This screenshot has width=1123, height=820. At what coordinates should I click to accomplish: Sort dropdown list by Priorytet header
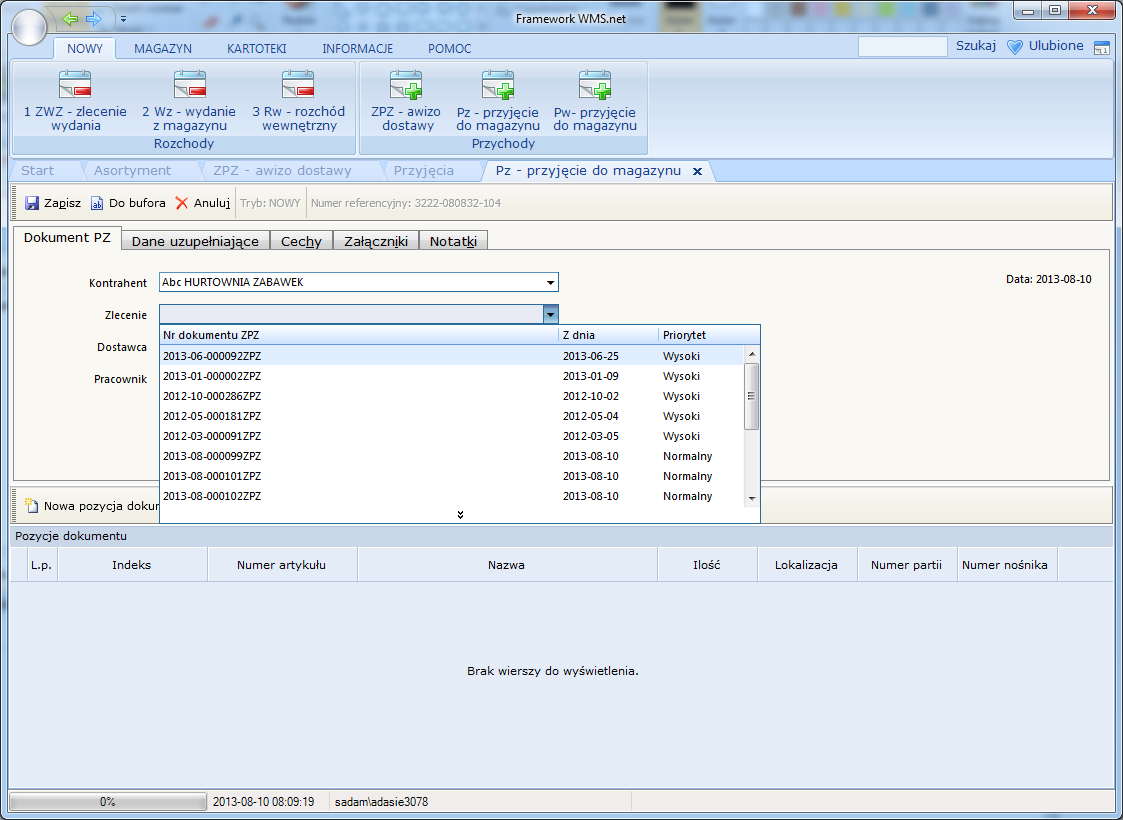pos(708,335)
